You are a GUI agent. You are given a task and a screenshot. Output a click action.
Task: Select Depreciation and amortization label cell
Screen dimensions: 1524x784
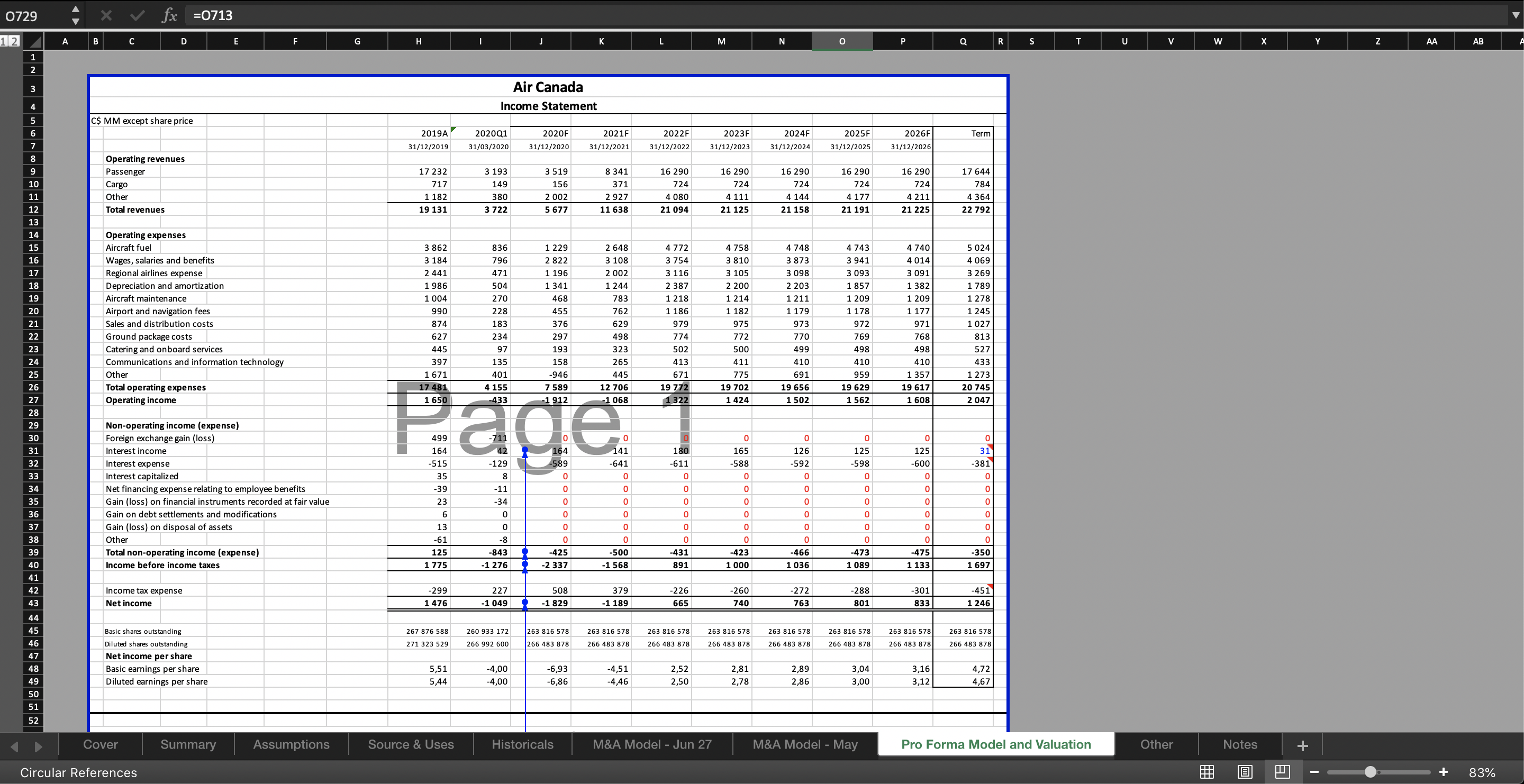click(x=165, y=286)
